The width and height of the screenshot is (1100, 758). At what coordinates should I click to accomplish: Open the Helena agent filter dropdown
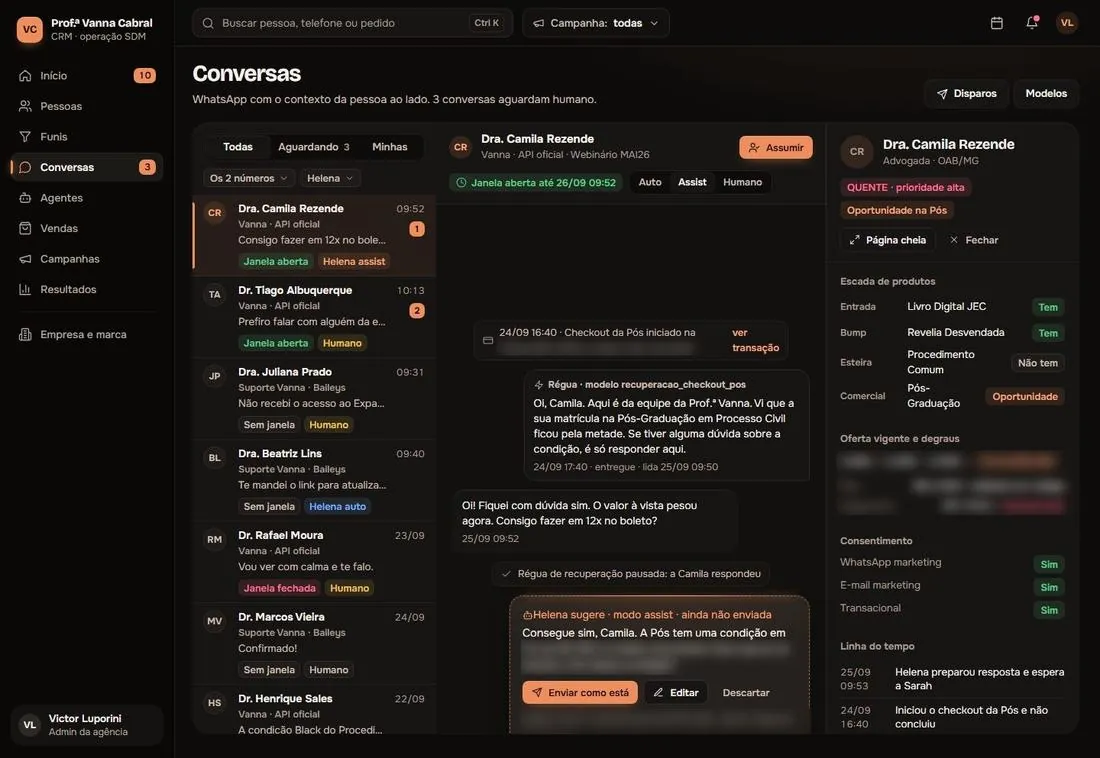point(330,178)
